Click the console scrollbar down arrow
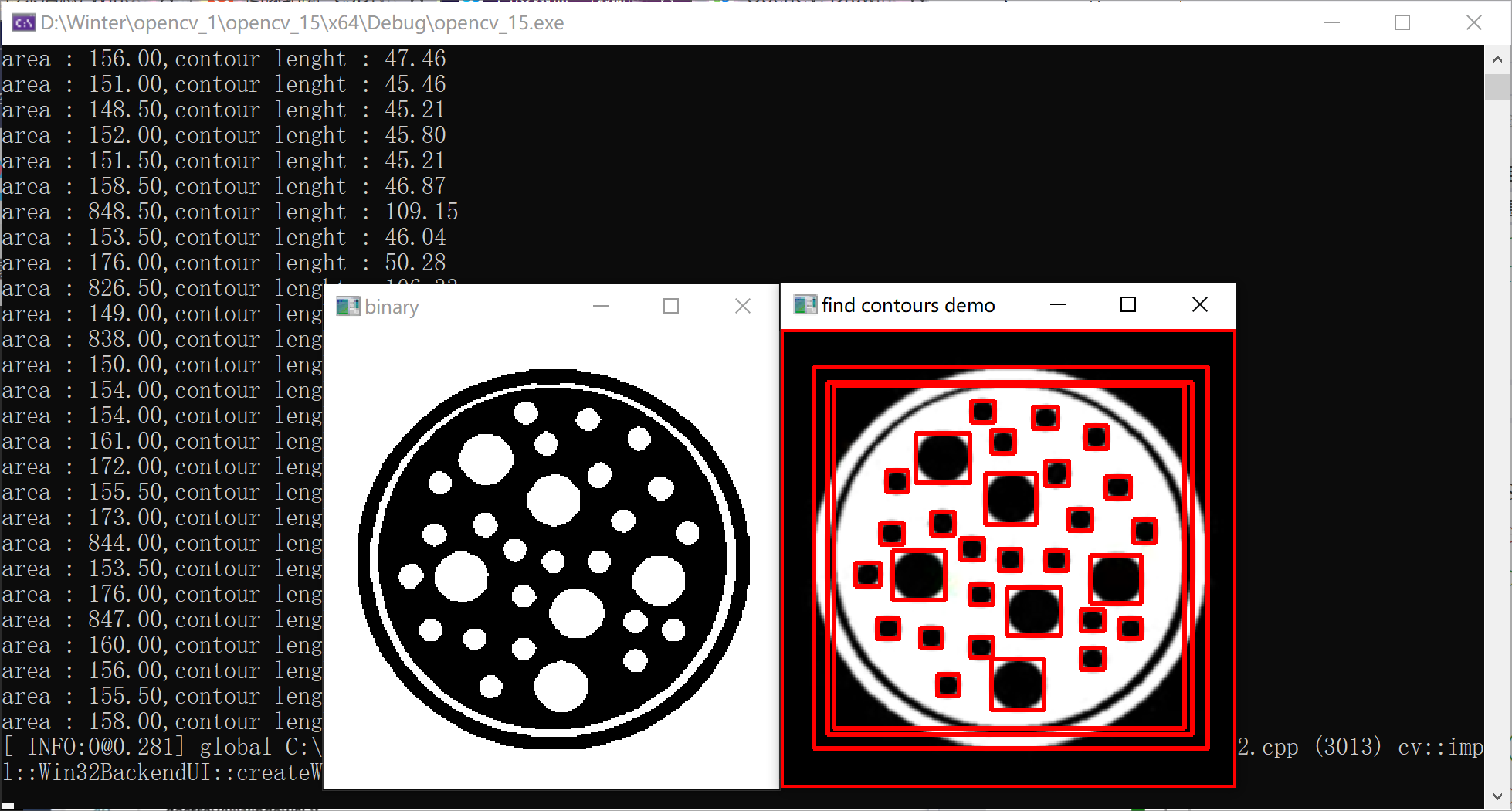 click(1497, 796)
